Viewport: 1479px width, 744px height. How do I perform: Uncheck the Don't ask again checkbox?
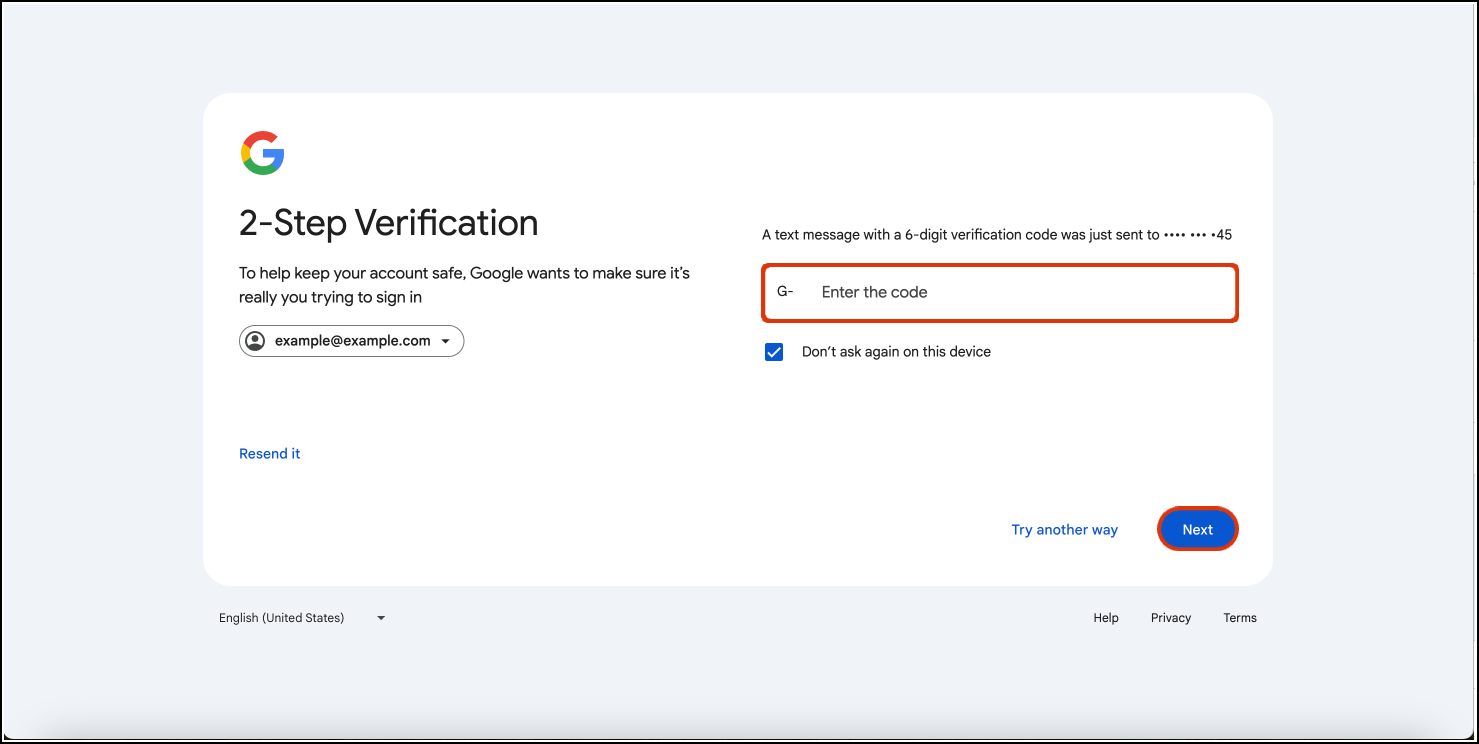(x=774, y=352)
